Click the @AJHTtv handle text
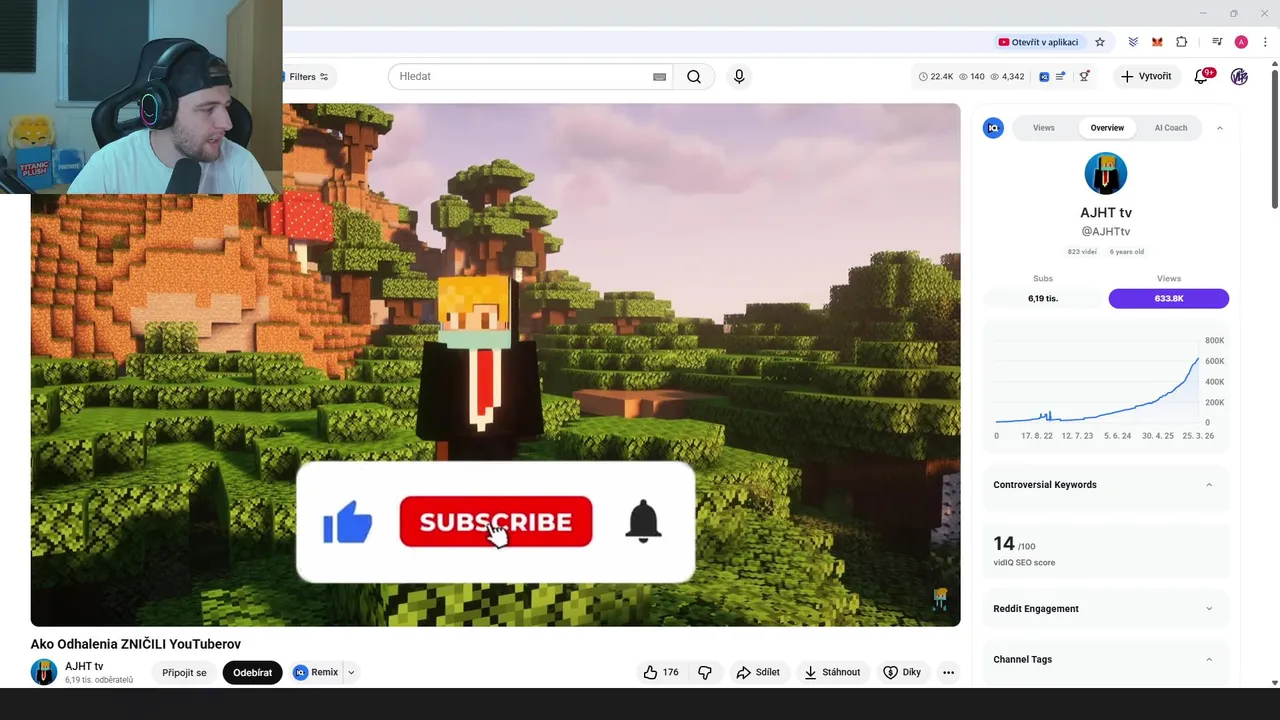This screenshot has height=720, width=1280. click(1105, 231)
